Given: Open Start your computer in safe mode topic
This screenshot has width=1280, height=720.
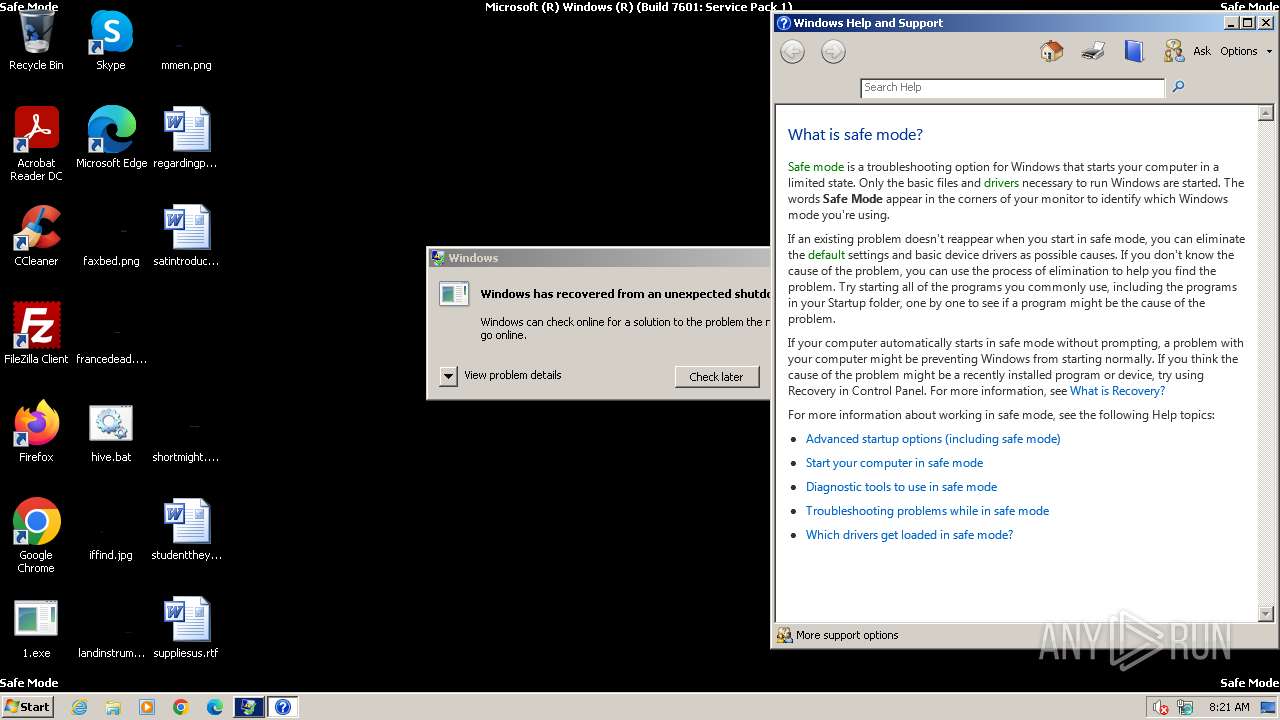Looking at the screenshot, I should [894, 463].
